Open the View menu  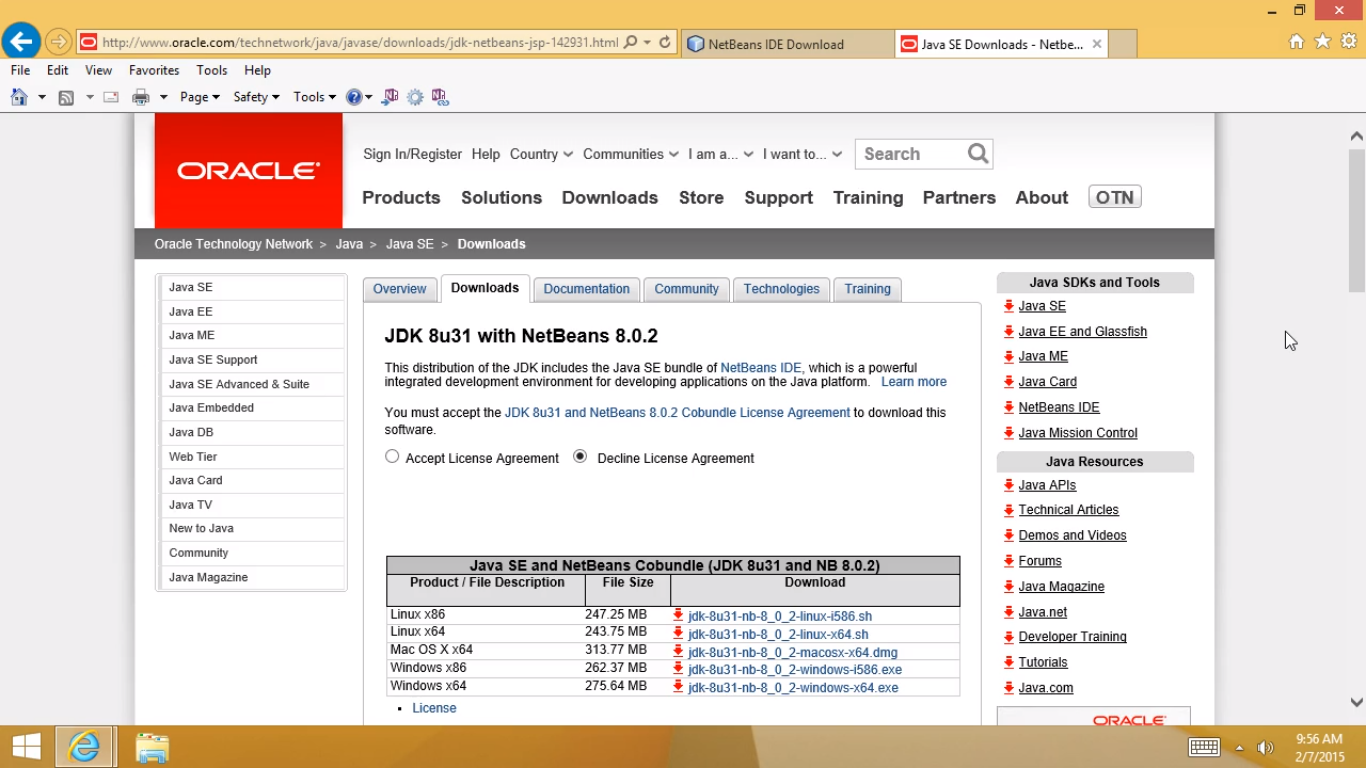[99, 70]
